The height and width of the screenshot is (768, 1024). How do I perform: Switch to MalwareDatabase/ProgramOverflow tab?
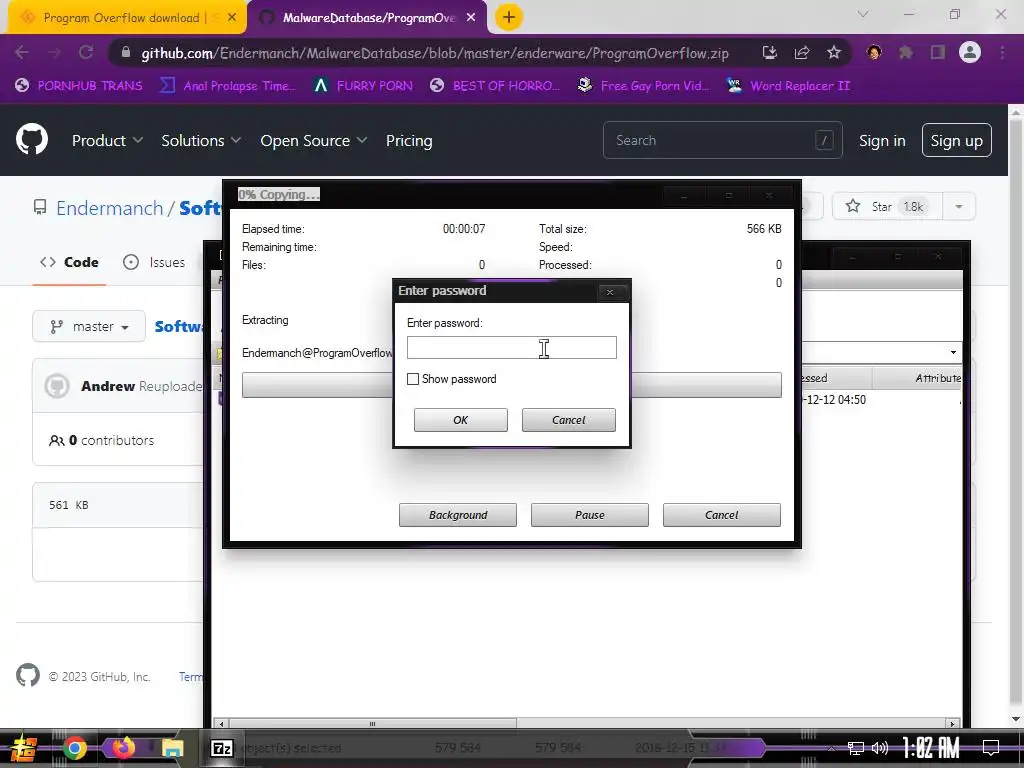(369, 18)
